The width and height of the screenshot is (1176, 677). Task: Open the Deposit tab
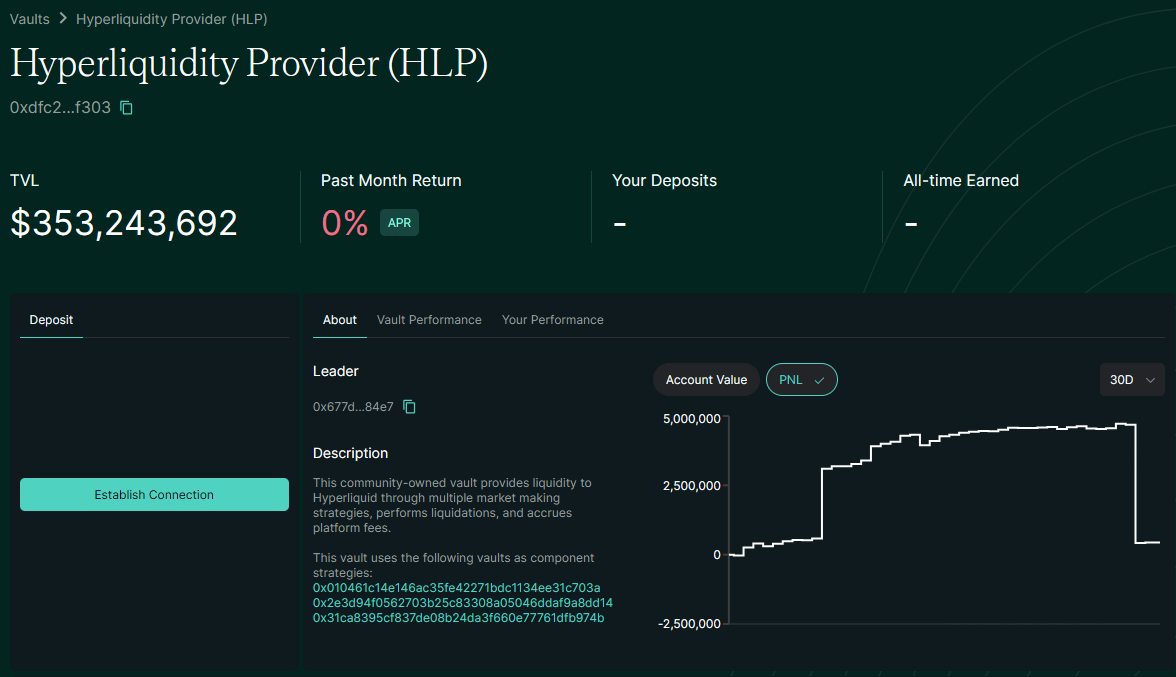click(51, 320)
